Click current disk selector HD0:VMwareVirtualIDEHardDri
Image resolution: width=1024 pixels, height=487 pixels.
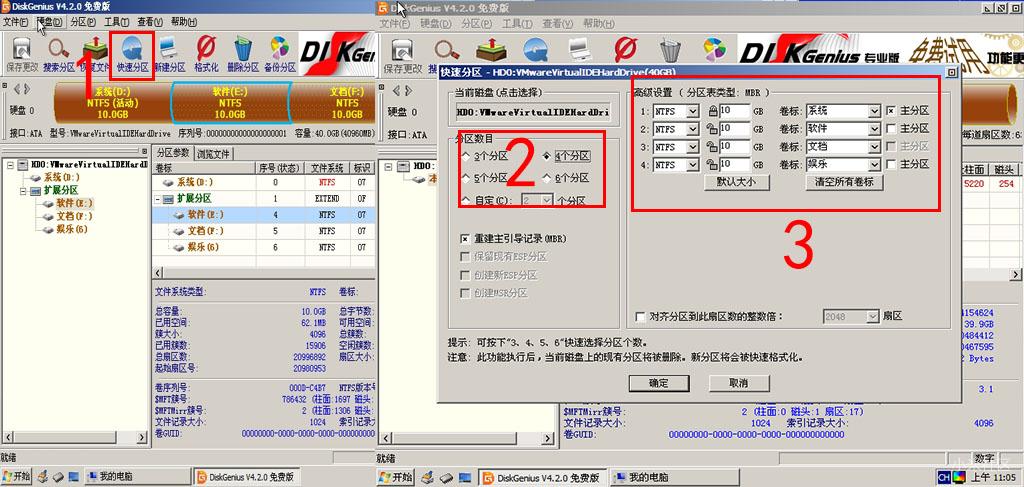(534, 112)
